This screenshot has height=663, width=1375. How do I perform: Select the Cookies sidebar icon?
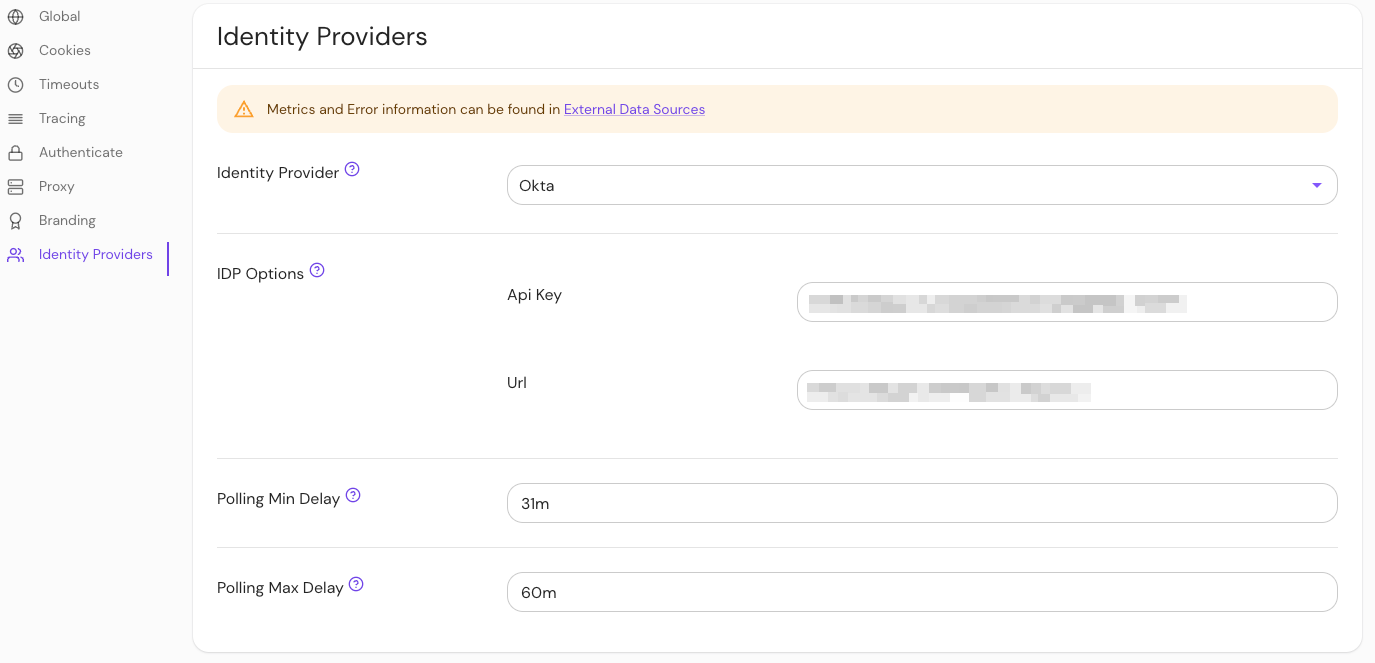[16, 50]
